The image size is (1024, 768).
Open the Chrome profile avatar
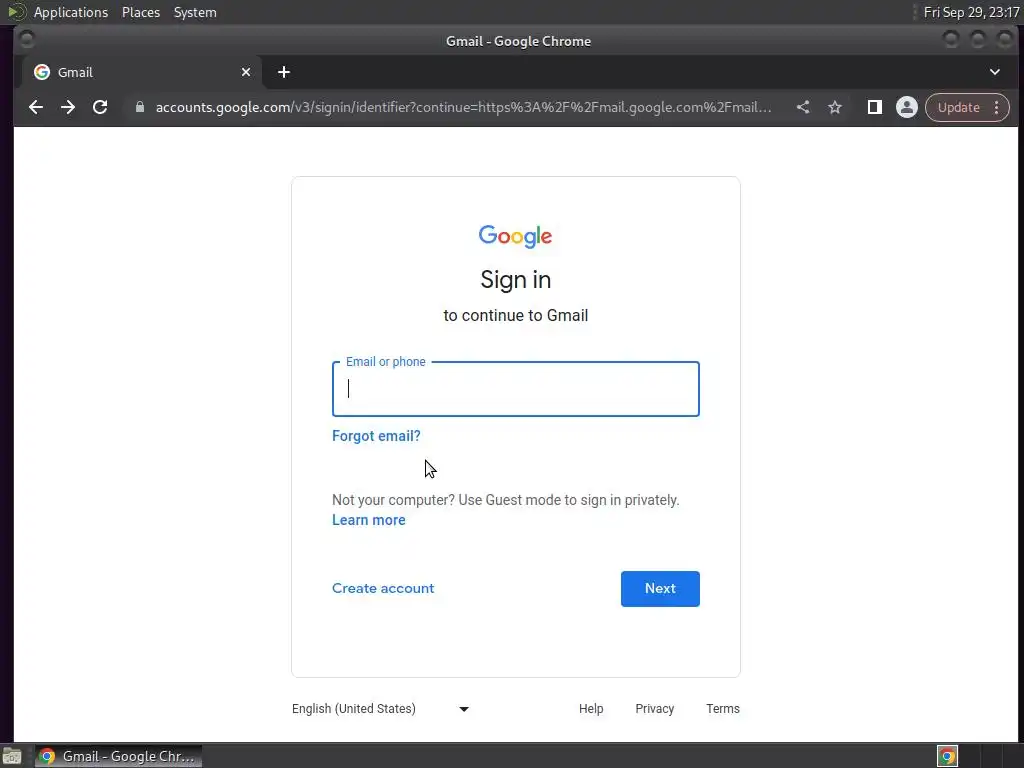point(906,107)
